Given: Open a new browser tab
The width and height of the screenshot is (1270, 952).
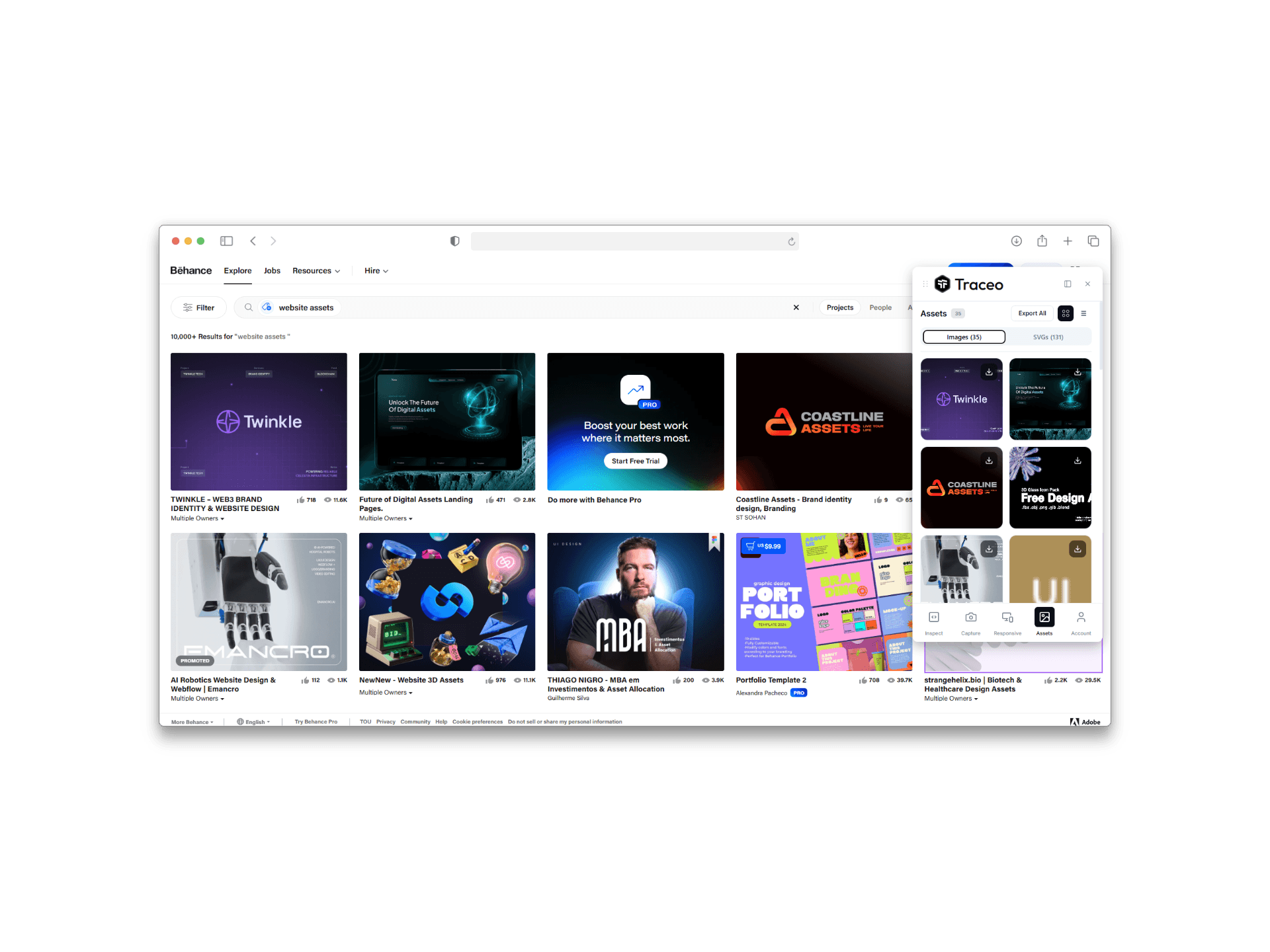Looking at the screenshot, I should pyautogui.click(x=1068, y=241).
